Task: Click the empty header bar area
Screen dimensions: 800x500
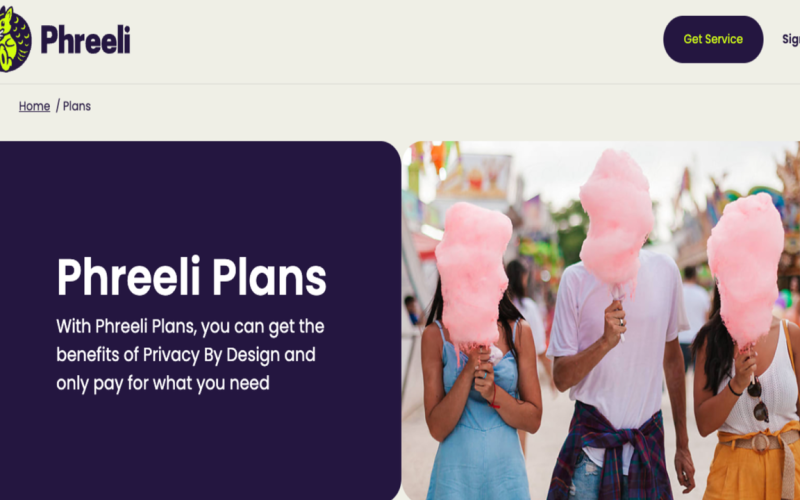Action: [398, 40]
